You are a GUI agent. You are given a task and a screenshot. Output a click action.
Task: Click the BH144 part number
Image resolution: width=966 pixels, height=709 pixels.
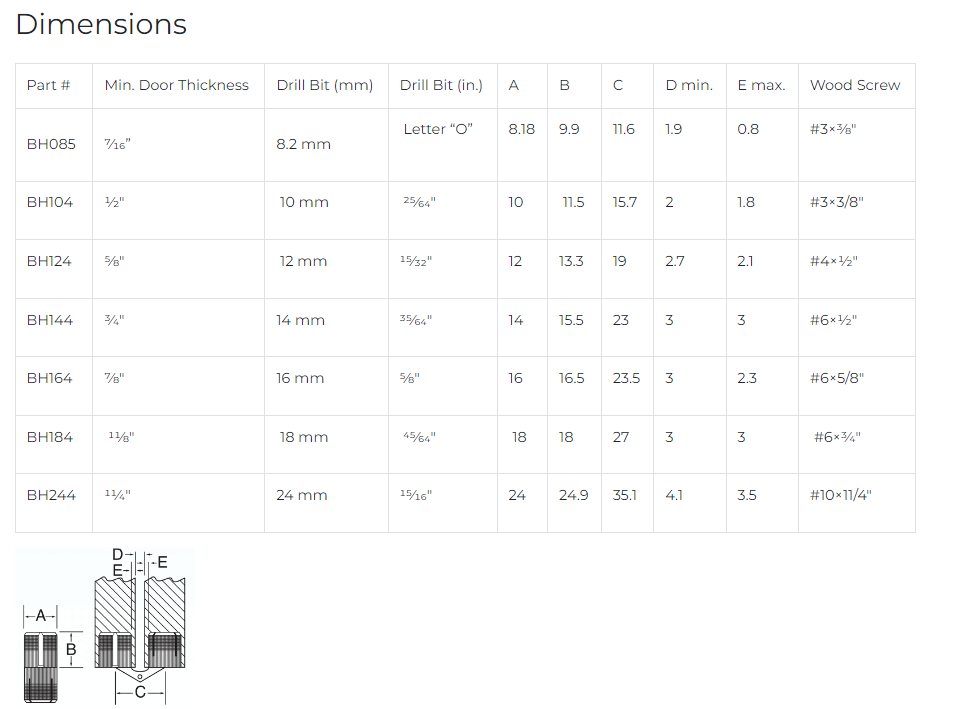click(50, 320)
